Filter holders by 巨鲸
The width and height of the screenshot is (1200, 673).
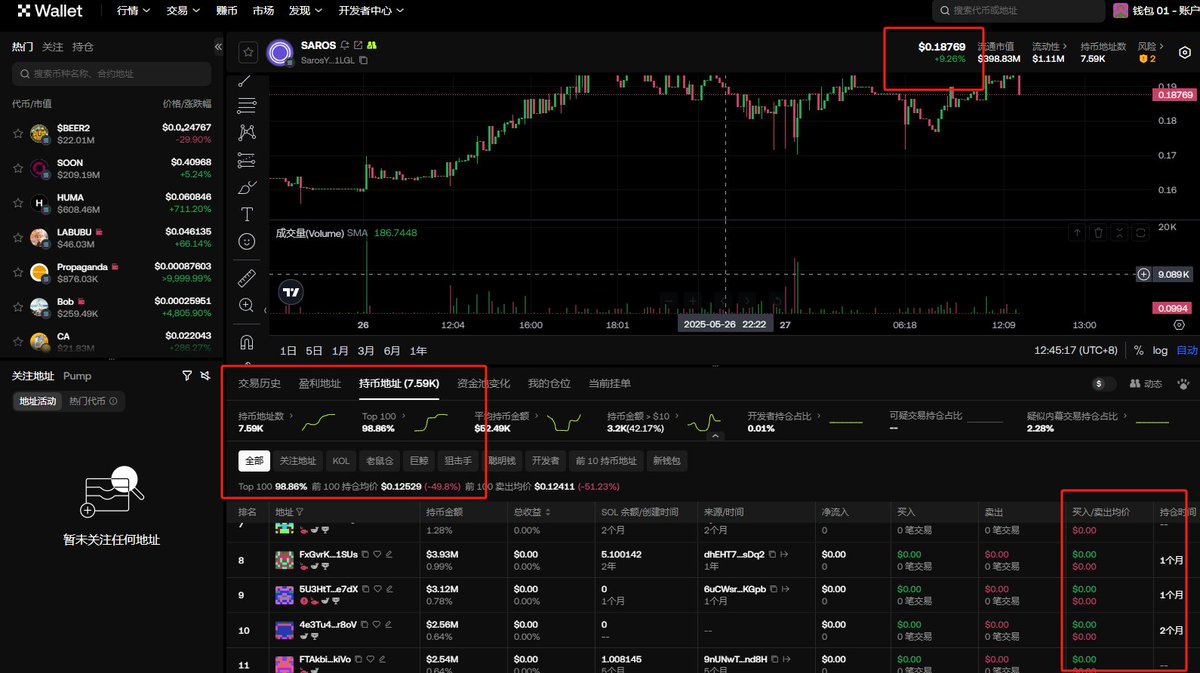419,461
